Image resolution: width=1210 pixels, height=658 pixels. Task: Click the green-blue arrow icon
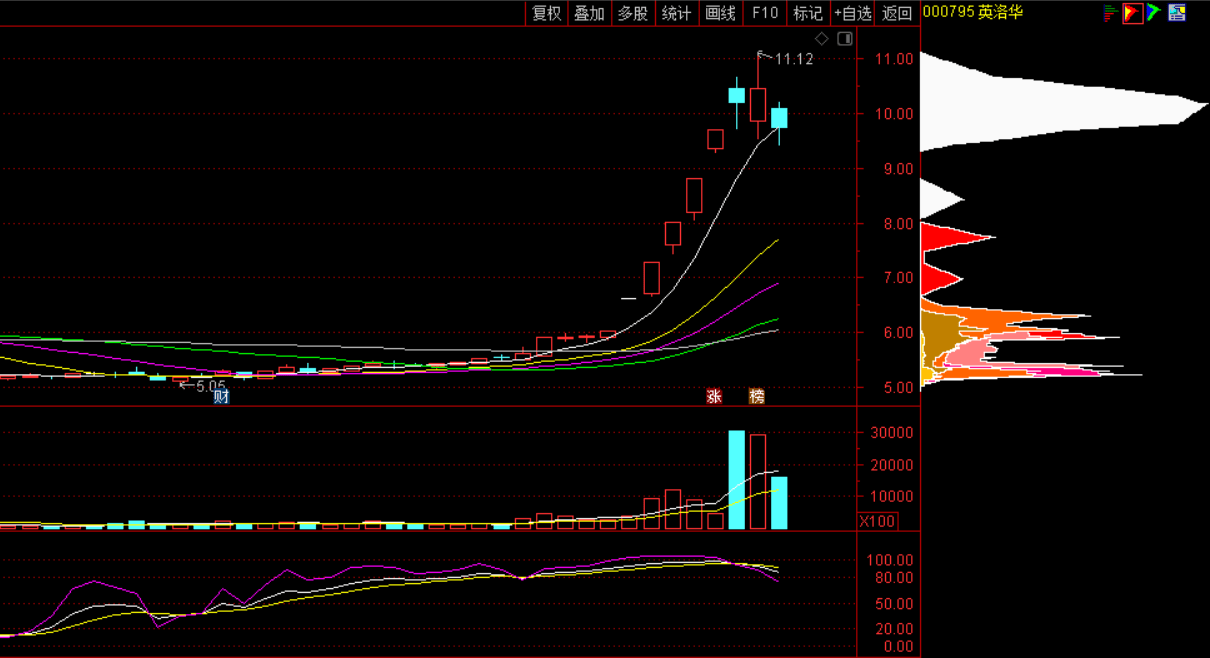click(x=1154, y=13)
